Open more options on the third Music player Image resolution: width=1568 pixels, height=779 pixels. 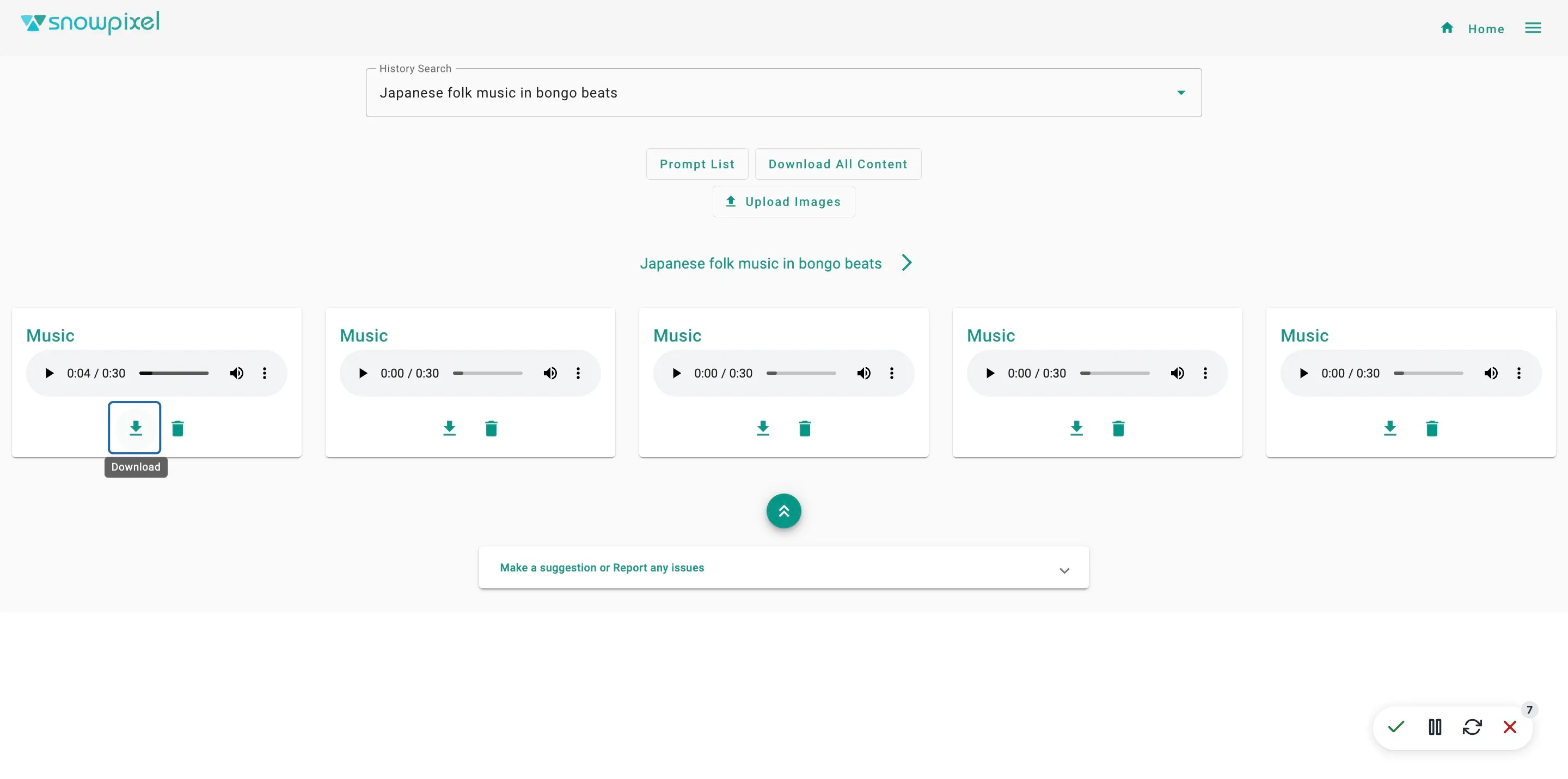(x=892, y=373)
